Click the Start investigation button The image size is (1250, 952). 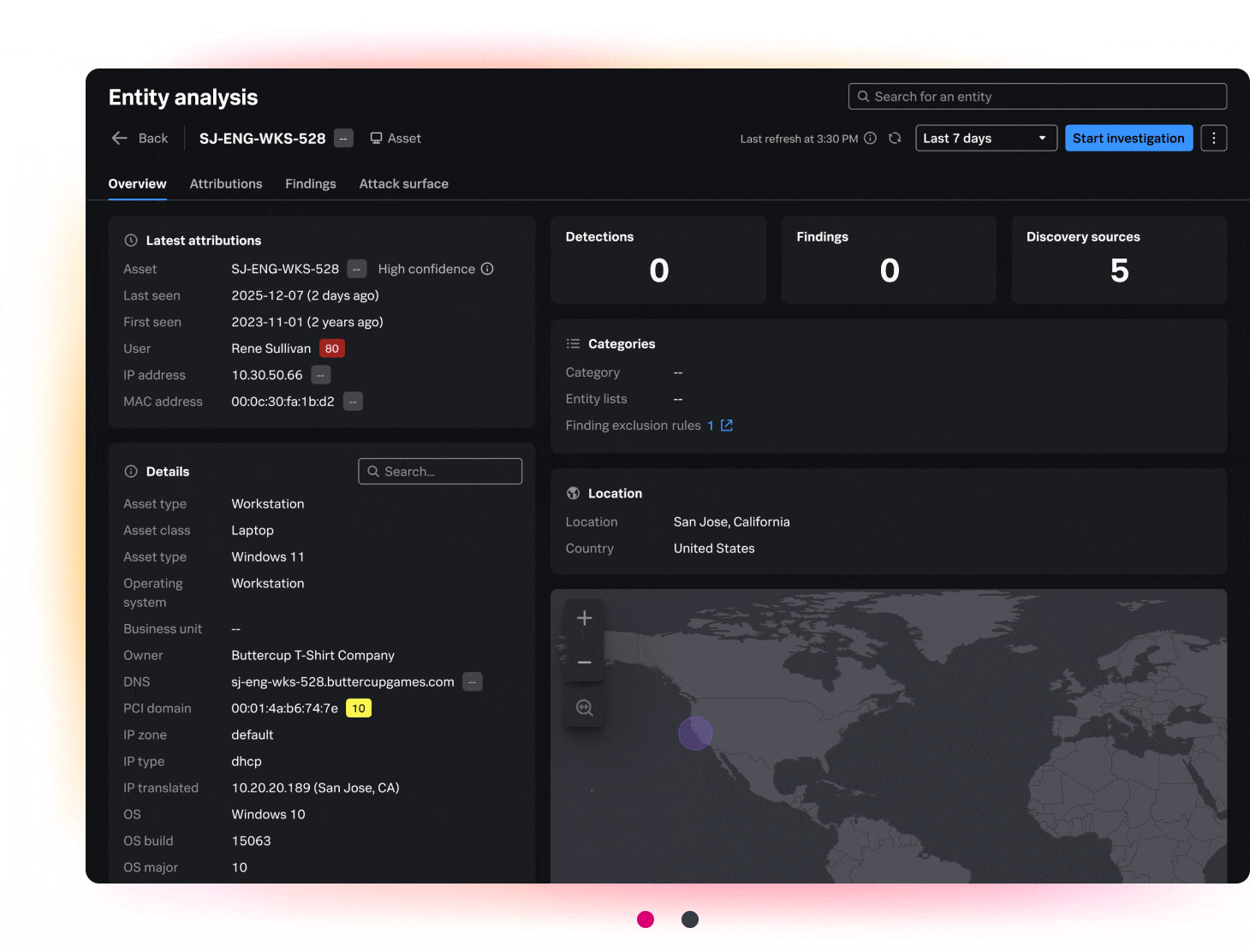[x=1128, y=138]
